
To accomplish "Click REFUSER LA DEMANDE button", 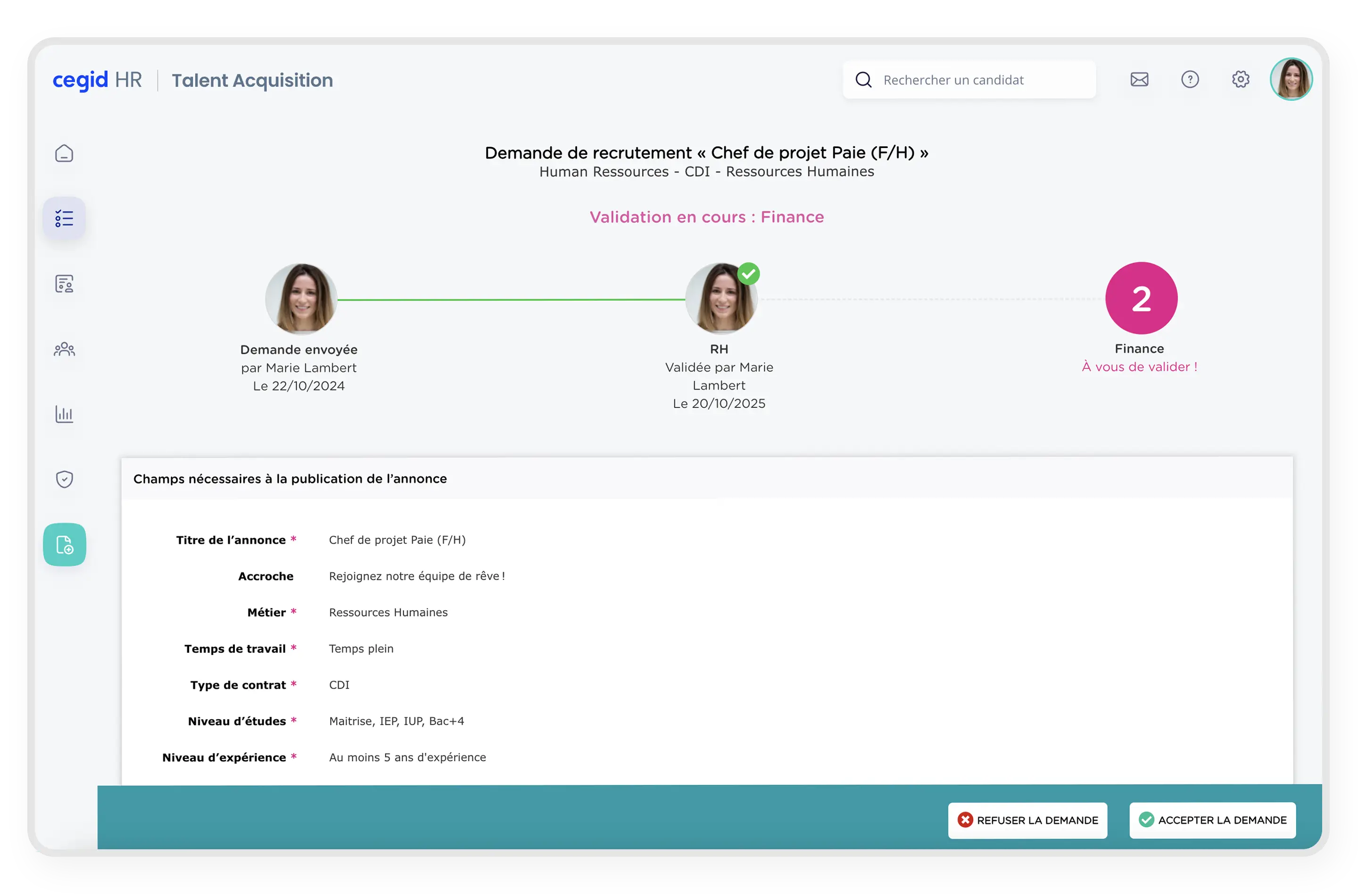I will [1027, 820].
